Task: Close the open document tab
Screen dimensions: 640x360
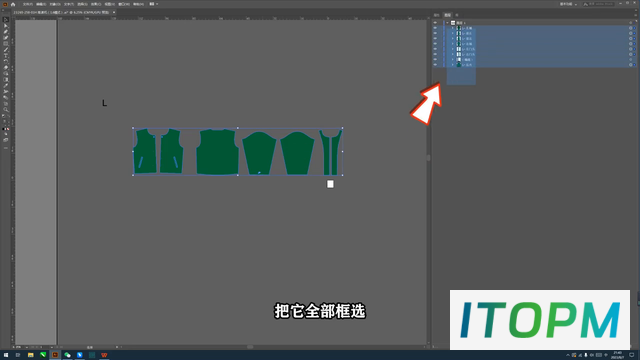Action: pyautogui.click(x=114, y=12)
